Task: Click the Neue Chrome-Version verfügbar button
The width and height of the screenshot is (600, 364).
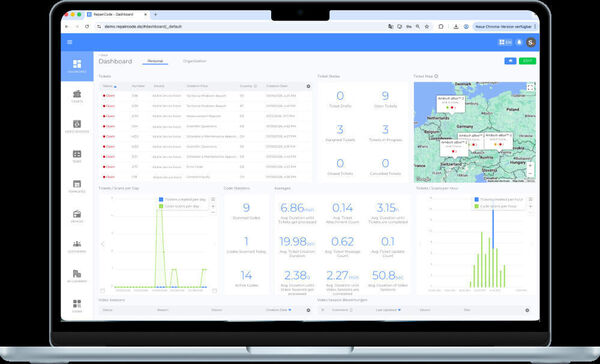Action: click(503, 26)
